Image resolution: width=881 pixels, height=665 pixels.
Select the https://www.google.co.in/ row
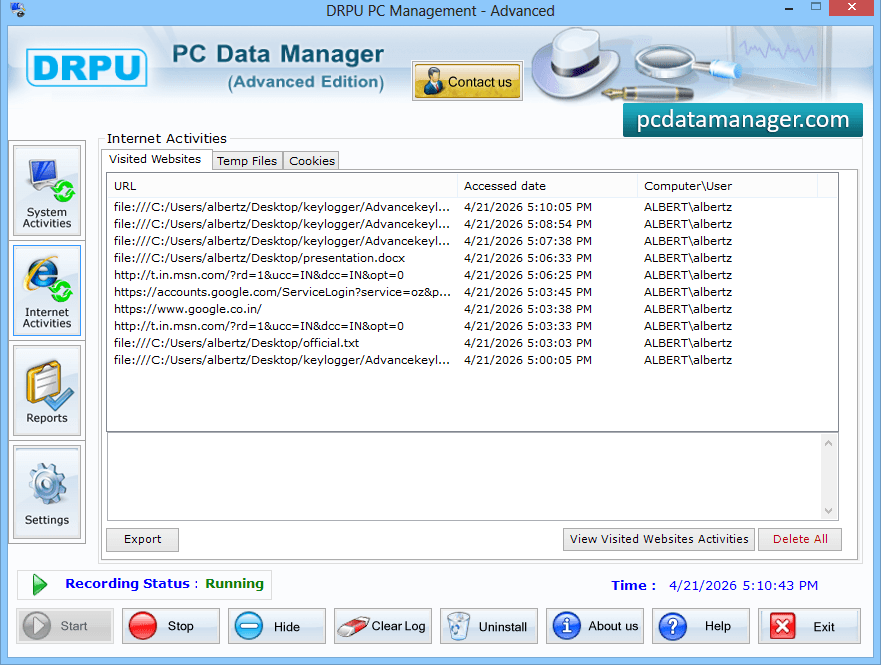pos(472,309)
